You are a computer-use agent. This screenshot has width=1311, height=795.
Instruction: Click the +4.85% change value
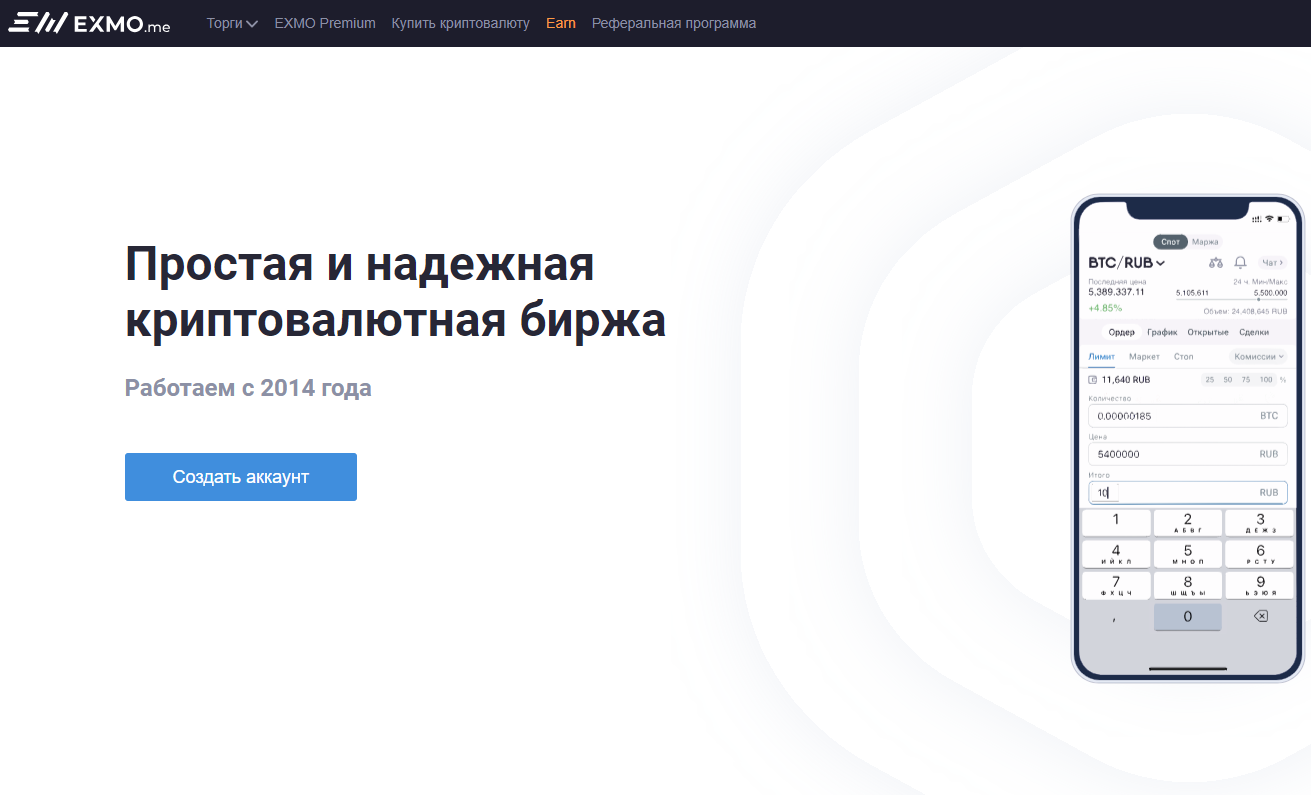click(x=1105, y=308)
